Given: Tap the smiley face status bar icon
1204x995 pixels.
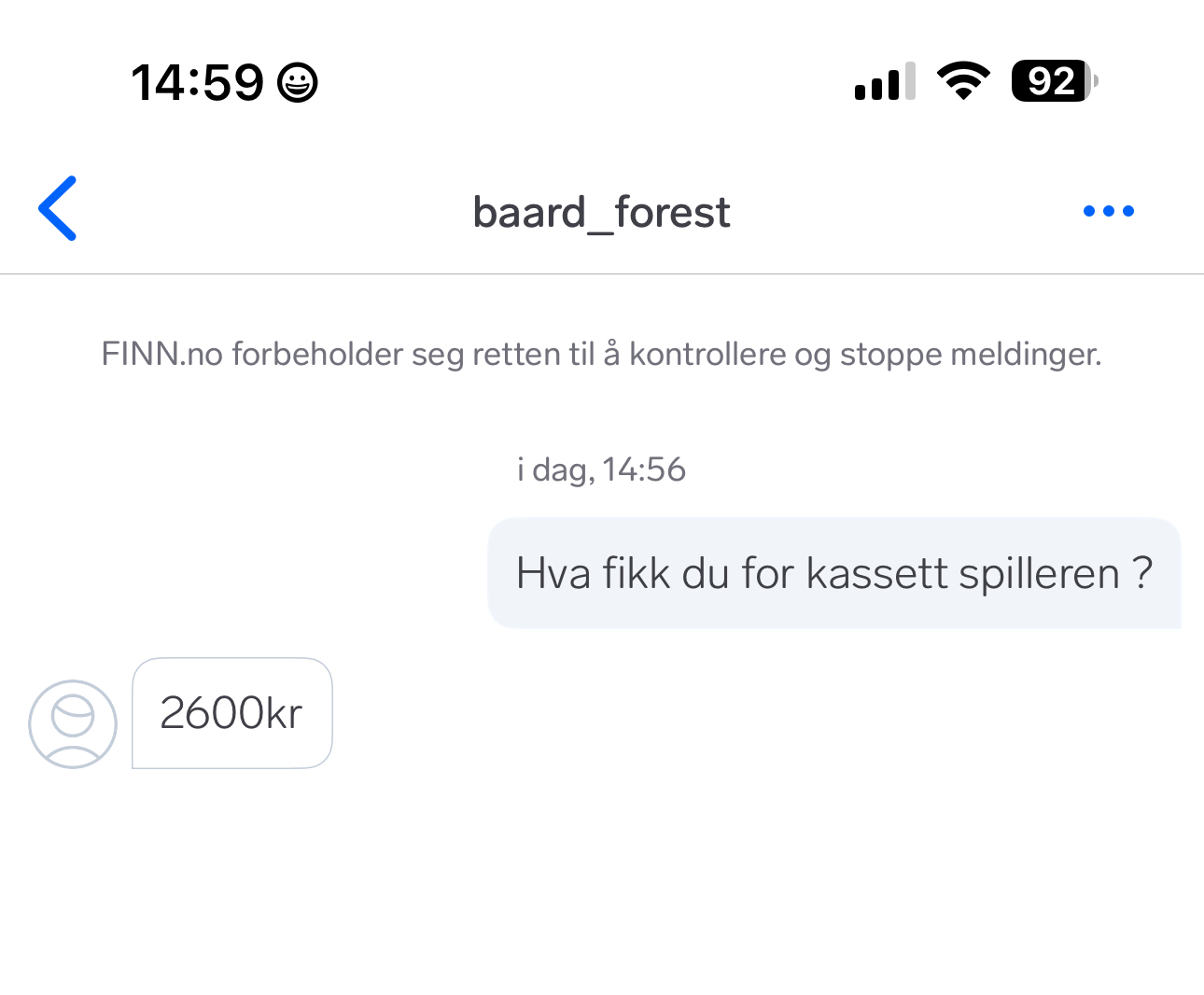Looking at the screenshot, I should [298, 82].
